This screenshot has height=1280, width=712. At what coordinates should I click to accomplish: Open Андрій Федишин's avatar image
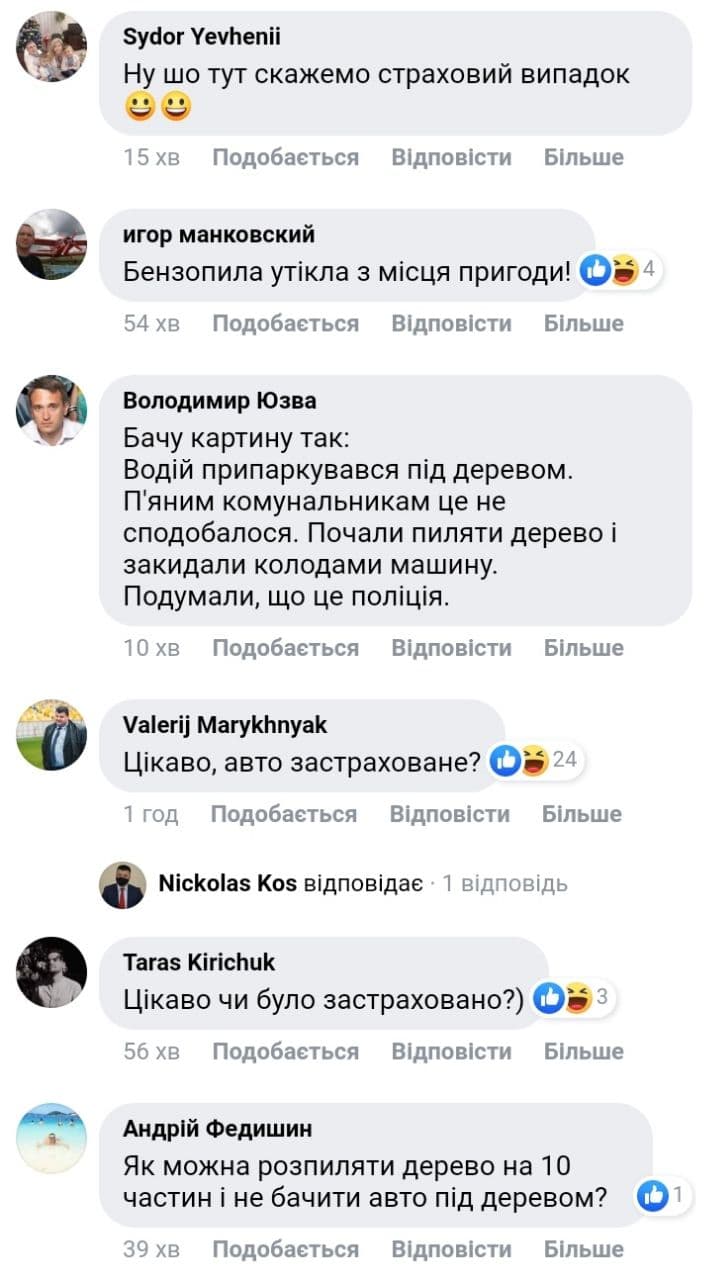tap(51, 1138)
